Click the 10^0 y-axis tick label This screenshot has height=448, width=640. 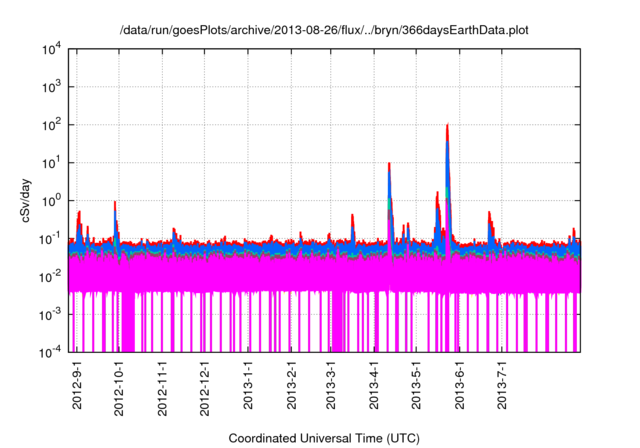click(50, 201)
